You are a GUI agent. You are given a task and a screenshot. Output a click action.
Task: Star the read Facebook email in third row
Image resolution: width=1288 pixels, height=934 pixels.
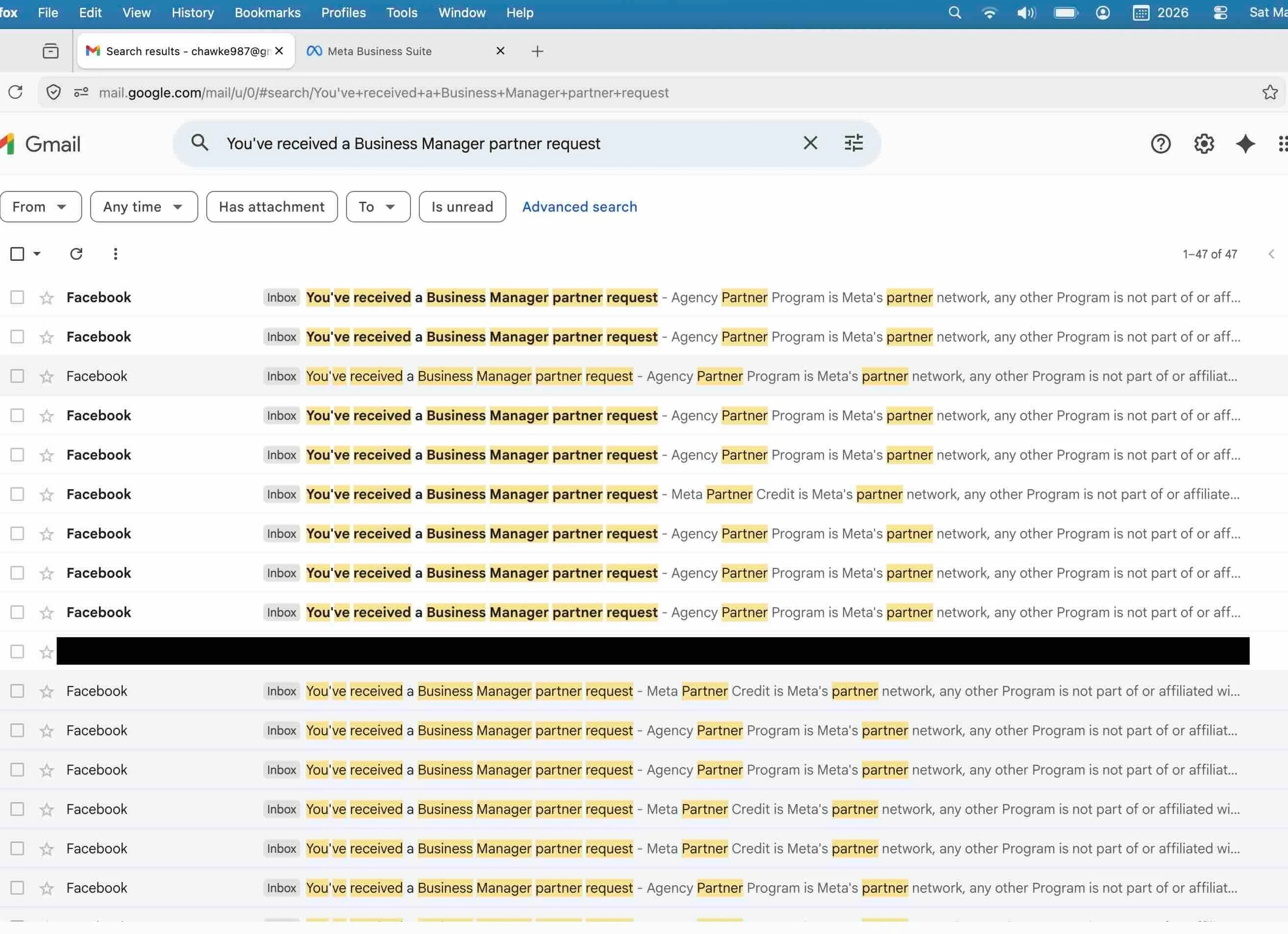click(x=47, y=376)
